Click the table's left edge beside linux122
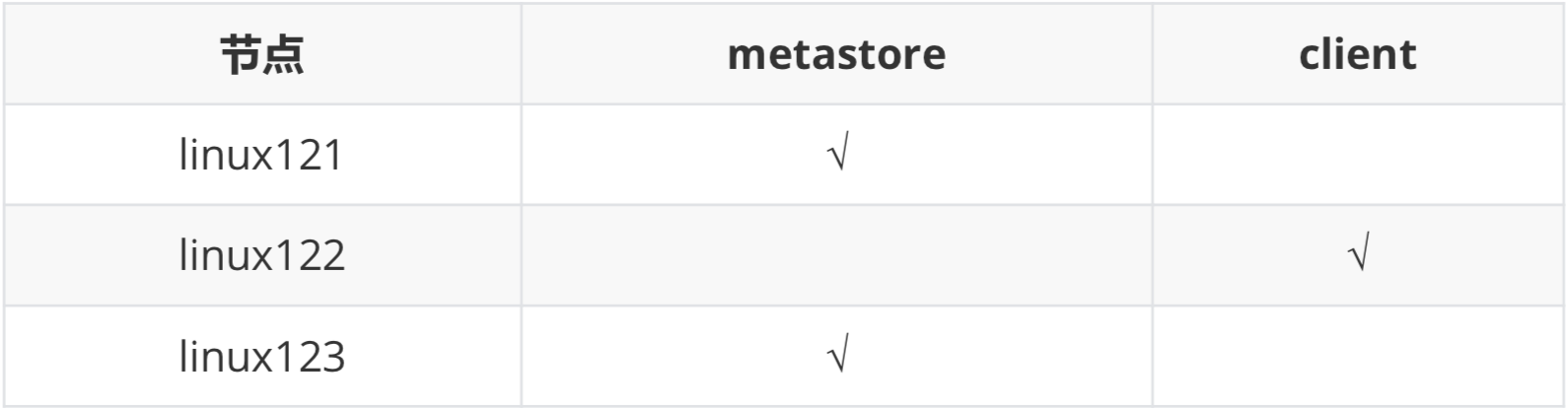 click(x=4, y=256)
